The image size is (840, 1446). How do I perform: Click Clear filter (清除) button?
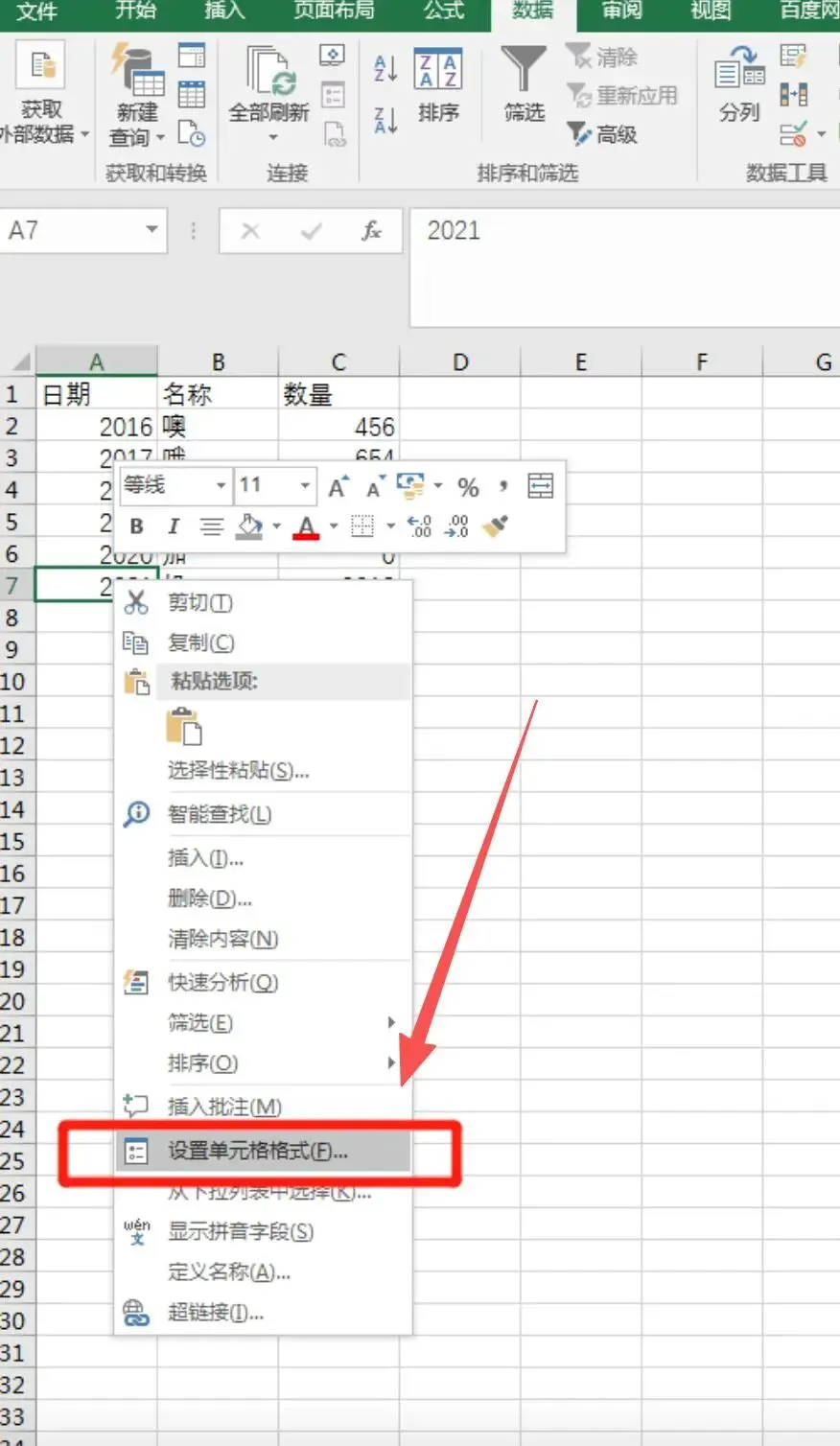point(602,57)
